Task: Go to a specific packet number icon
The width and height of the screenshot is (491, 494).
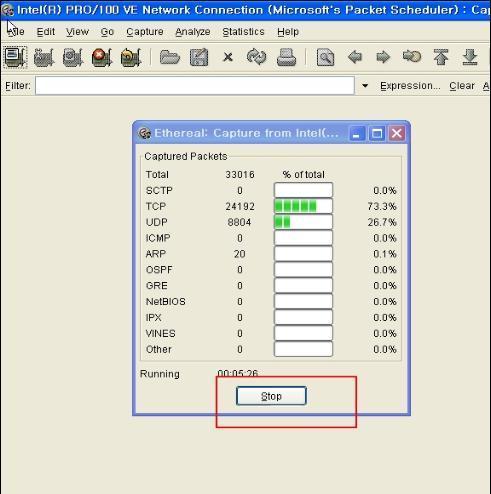Action: tap(412, 57)
